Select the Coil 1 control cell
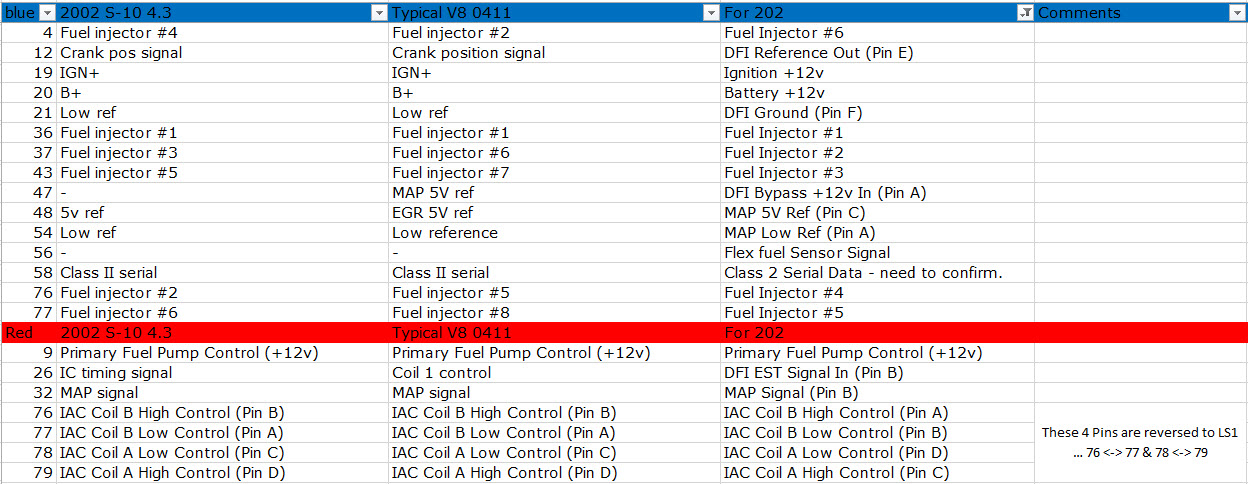The height and width of the screenshot is (484, 1248). click(x=554, y=372)
